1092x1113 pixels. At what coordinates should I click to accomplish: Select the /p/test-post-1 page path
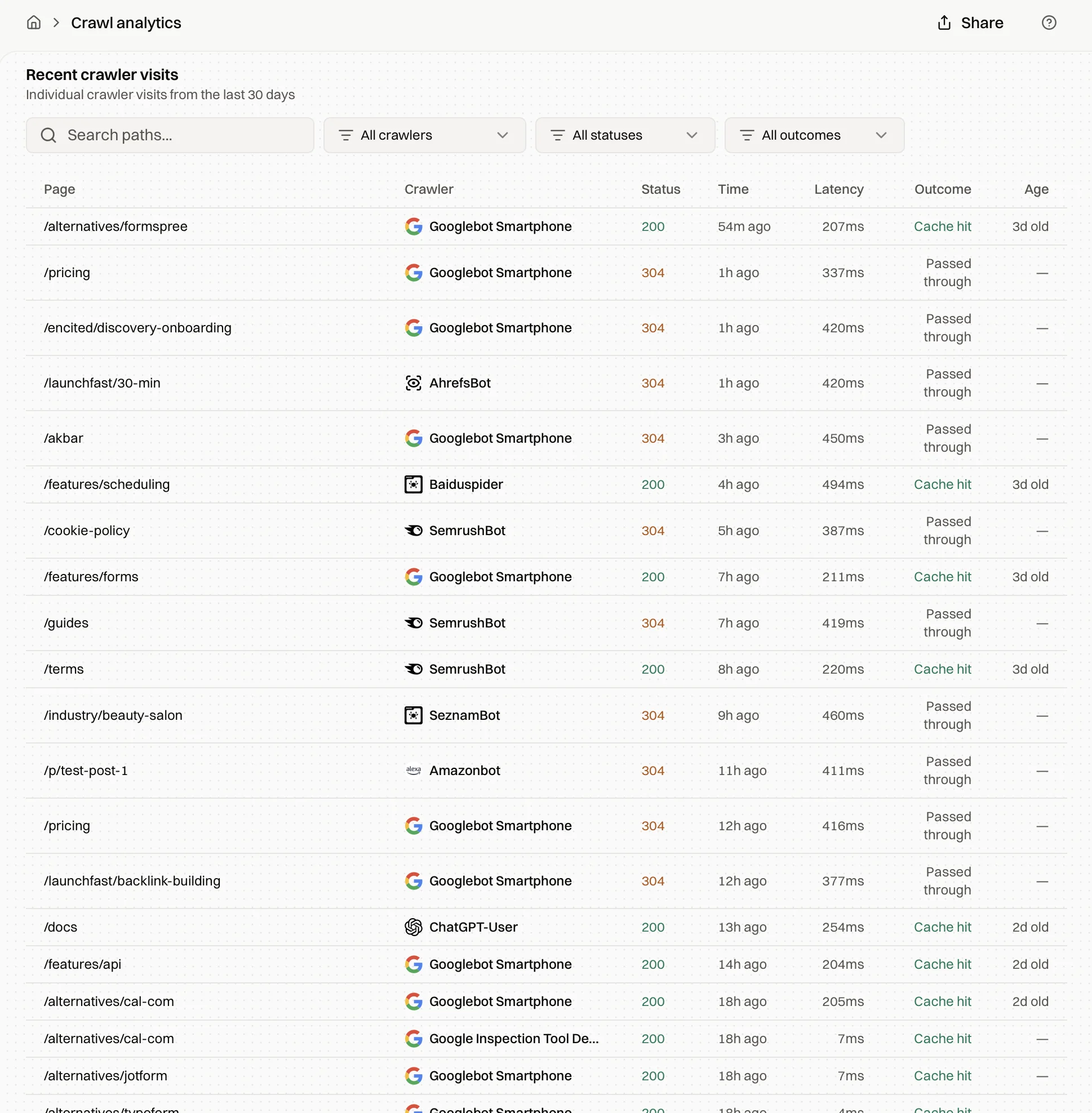click(85, 770)
